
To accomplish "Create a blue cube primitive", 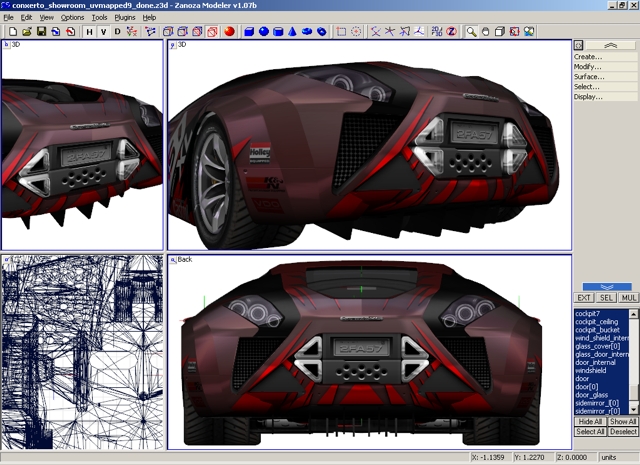I will 249,31.
